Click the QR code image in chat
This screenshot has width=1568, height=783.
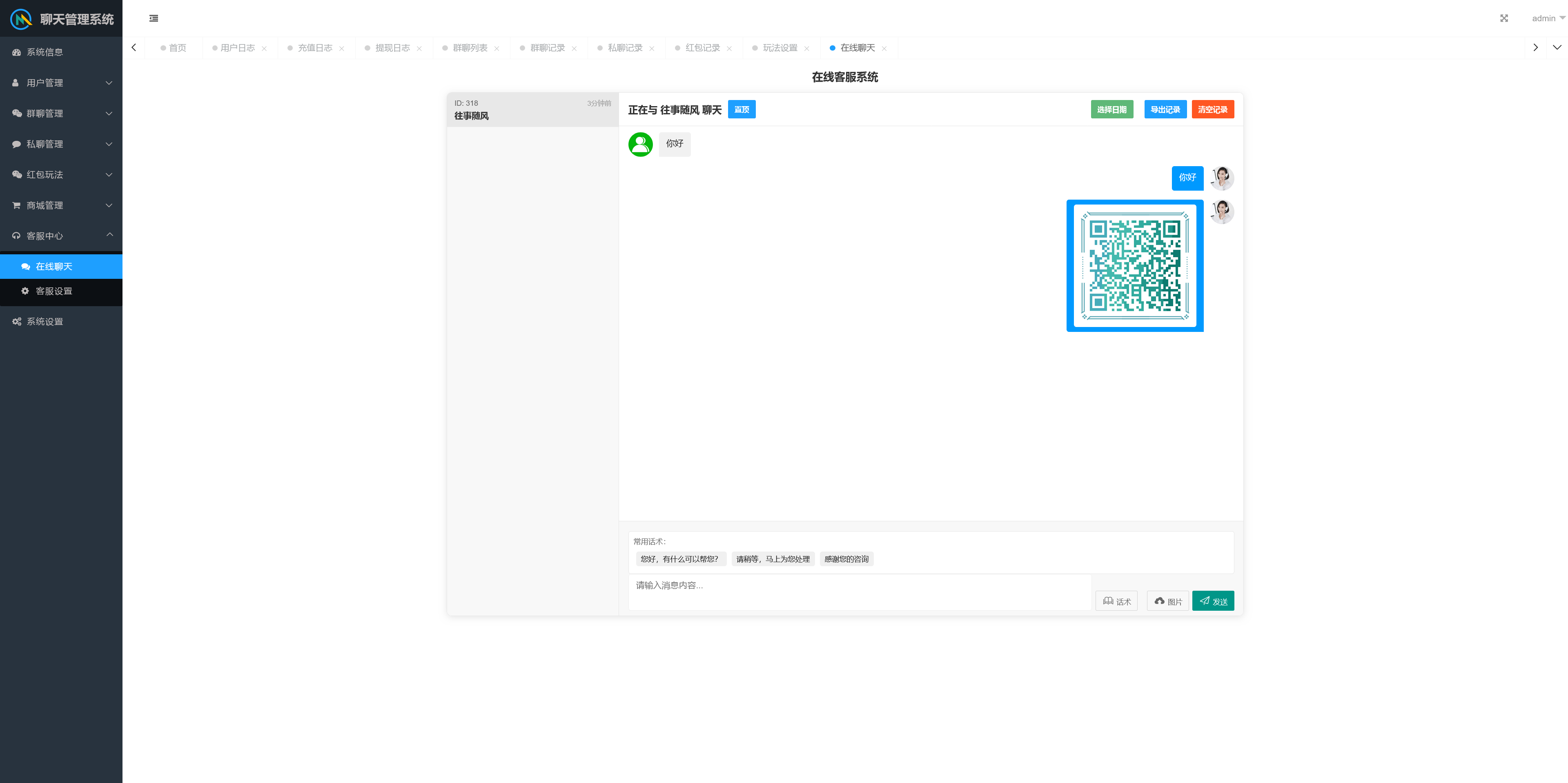pos(1135,266)
